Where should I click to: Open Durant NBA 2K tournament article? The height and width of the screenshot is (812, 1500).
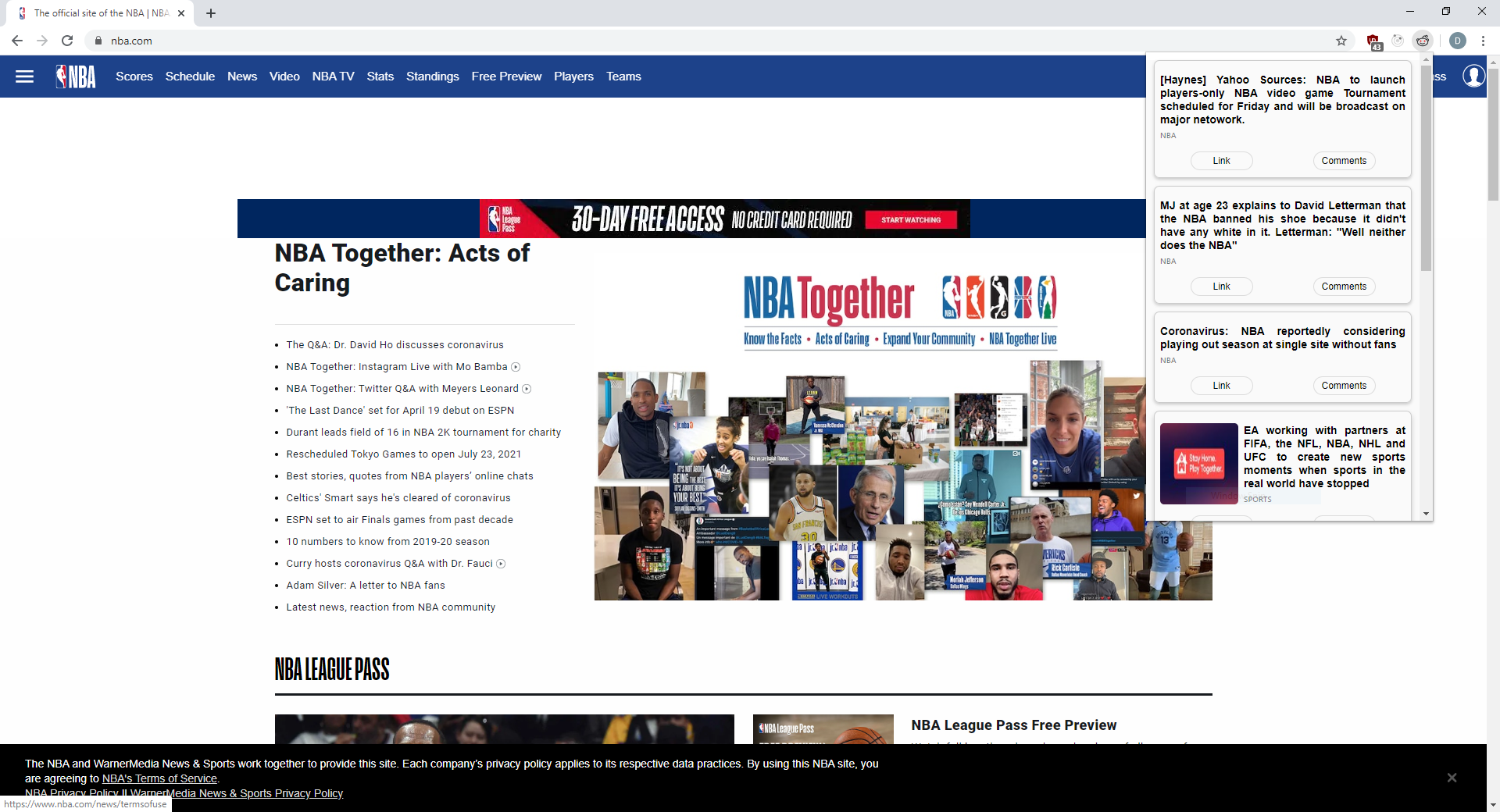[423, 433]
